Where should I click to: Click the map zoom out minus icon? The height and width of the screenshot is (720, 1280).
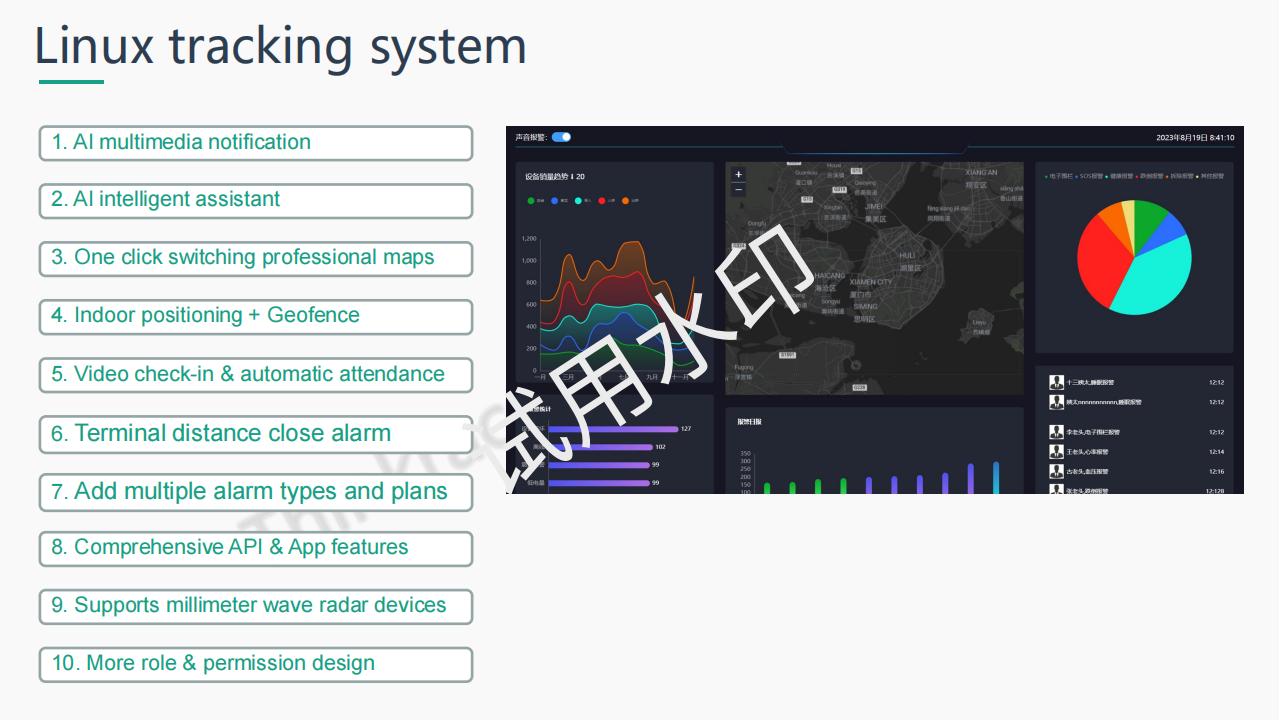(738, 189)
